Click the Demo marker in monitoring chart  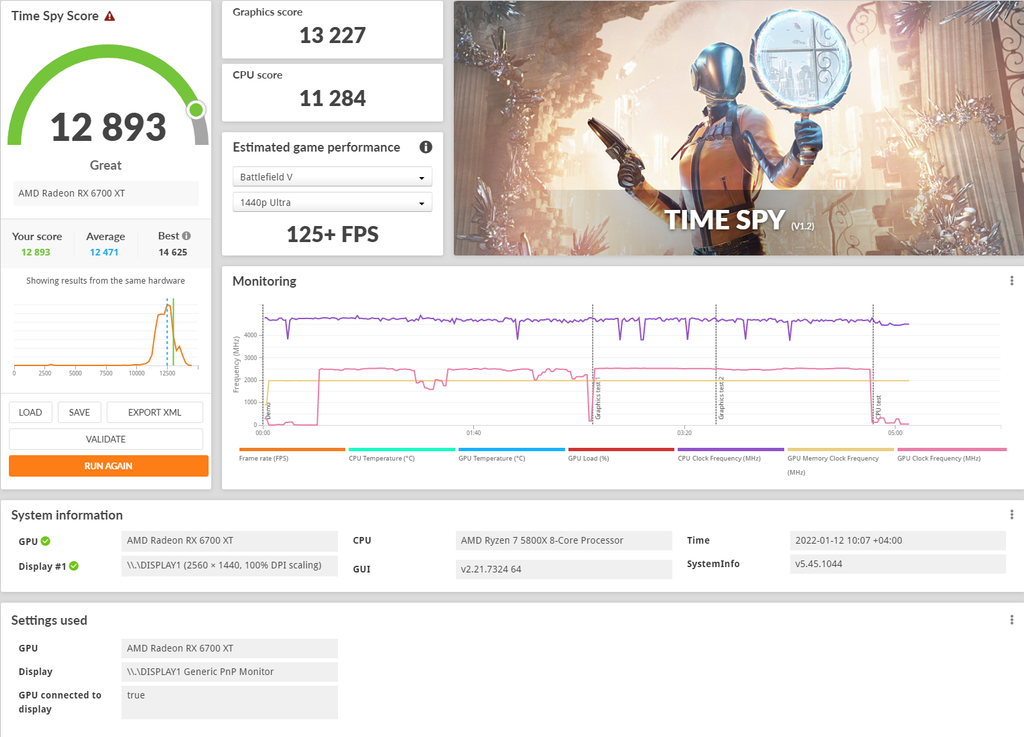pyautogui.click(x=268, y=412)
